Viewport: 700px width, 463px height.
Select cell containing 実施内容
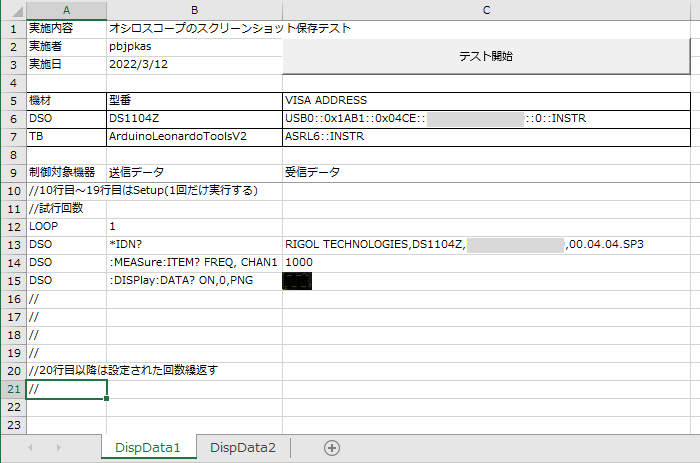point(67,29)
